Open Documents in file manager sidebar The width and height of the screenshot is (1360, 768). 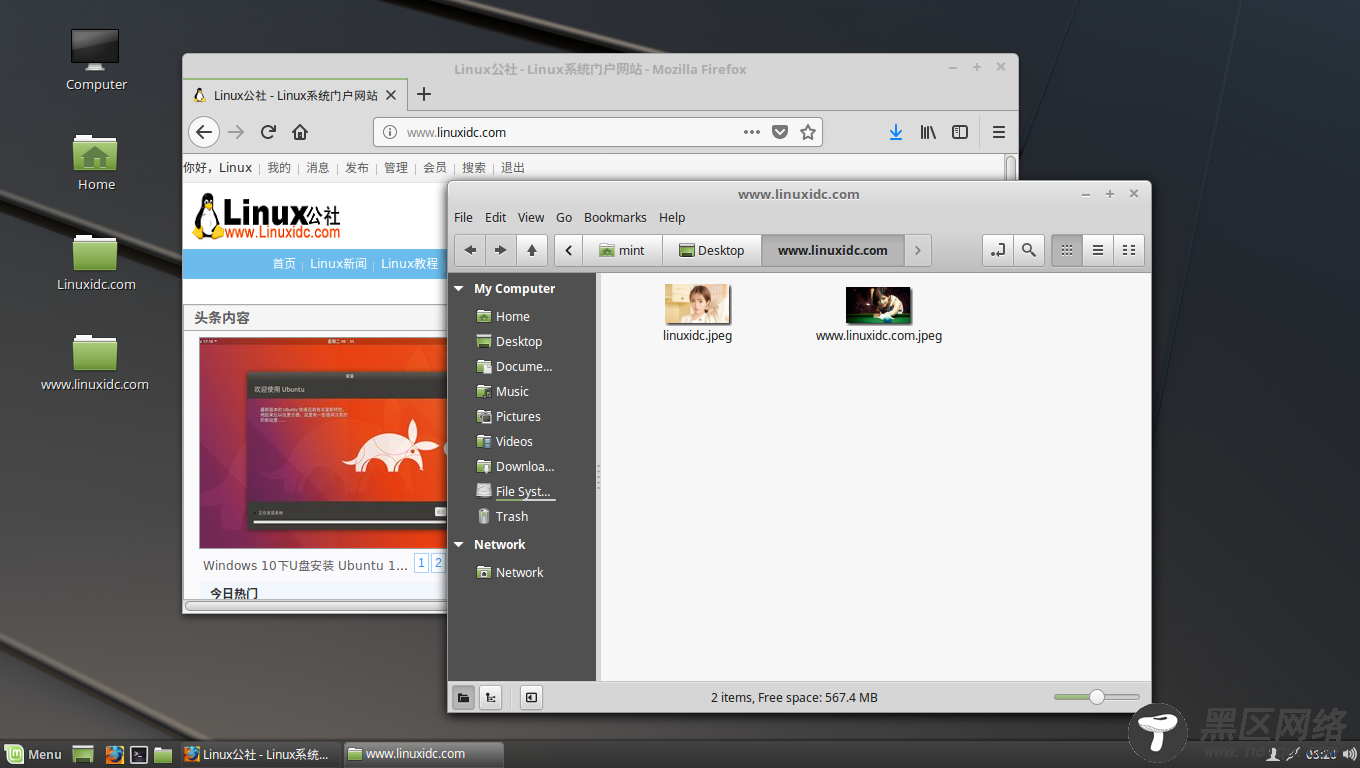tap(515, 366)
